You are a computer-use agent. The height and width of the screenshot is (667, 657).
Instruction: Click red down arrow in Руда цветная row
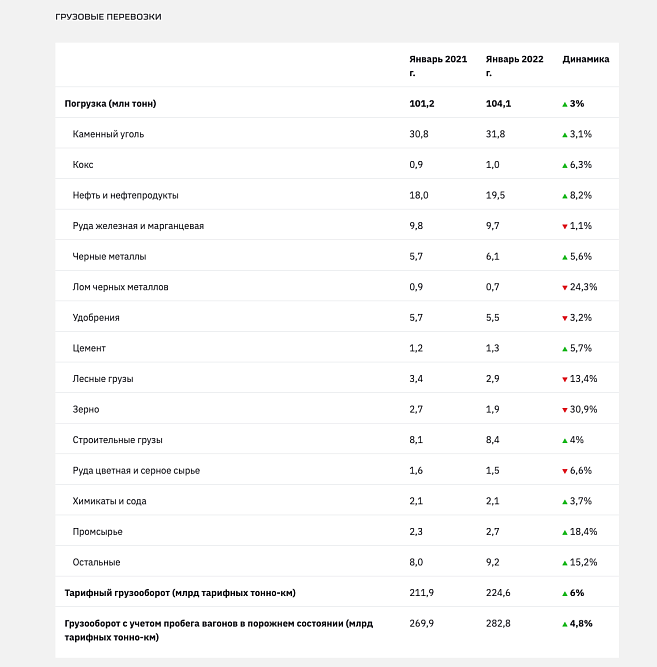(565, 471)
